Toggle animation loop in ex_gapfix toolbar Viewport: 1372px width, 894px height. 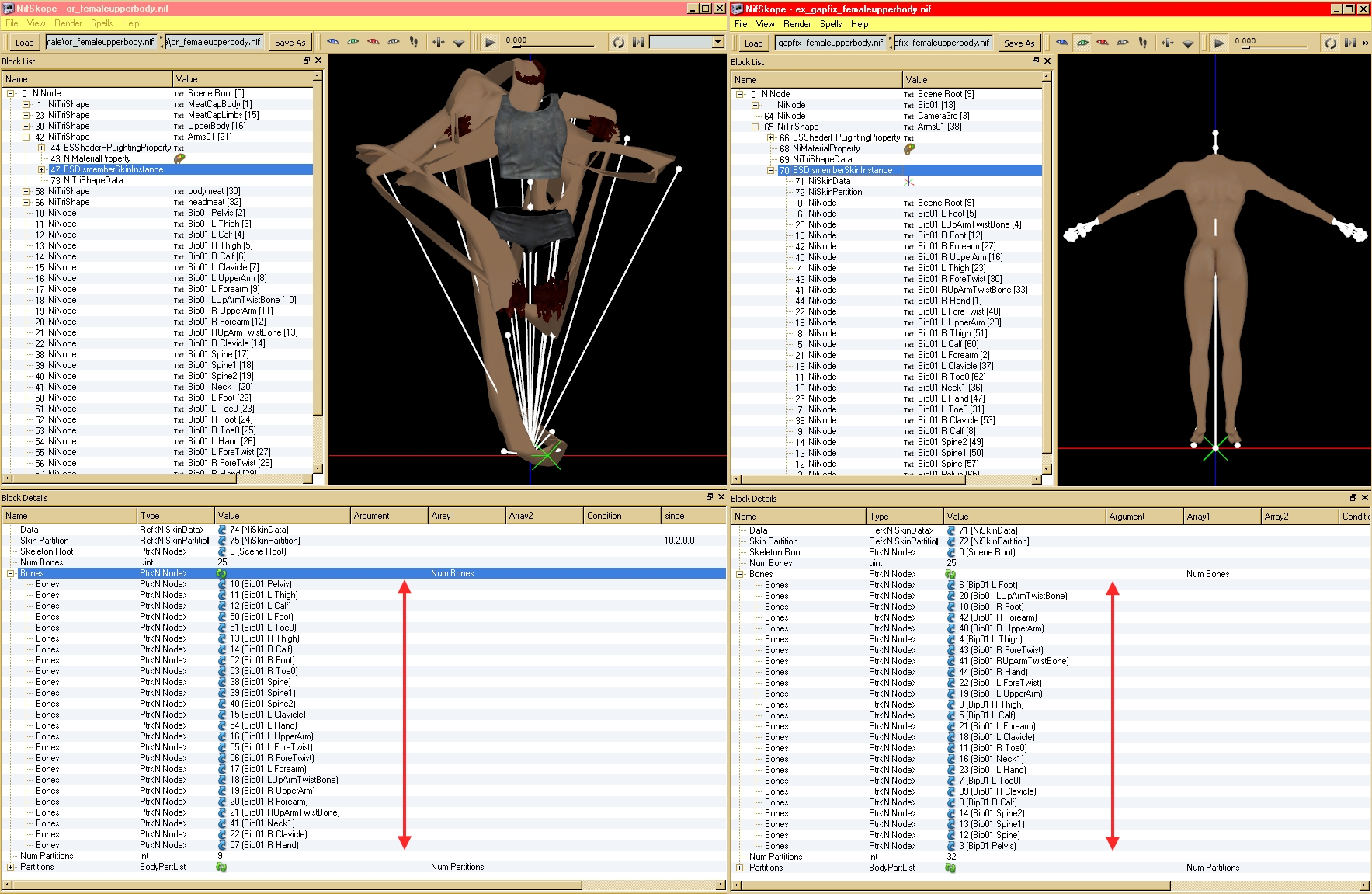pos(1331,43)
